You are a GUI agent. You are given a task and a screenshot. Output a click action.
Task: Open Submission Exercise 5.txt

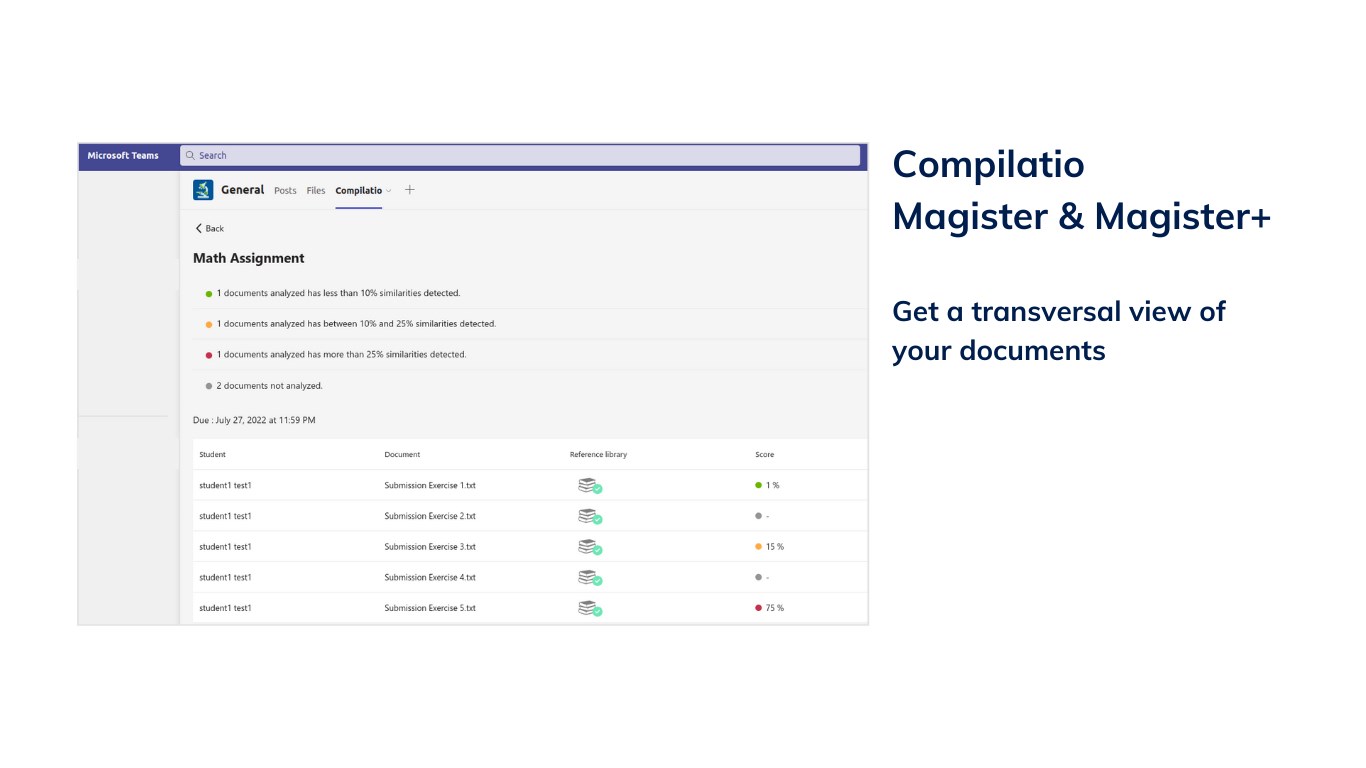point(430,609)
